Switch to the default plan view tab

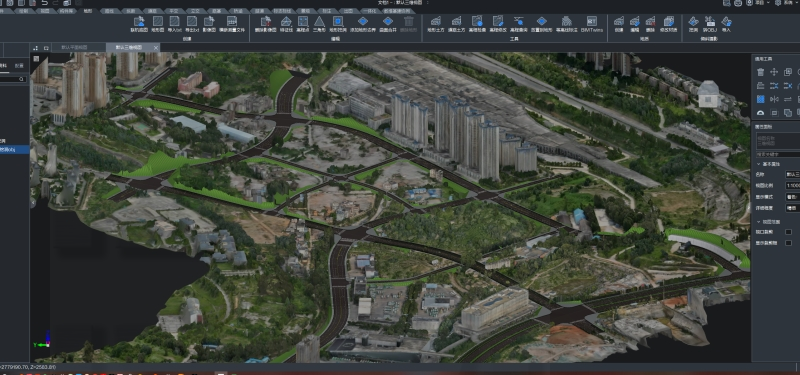(x=74, y=47)
